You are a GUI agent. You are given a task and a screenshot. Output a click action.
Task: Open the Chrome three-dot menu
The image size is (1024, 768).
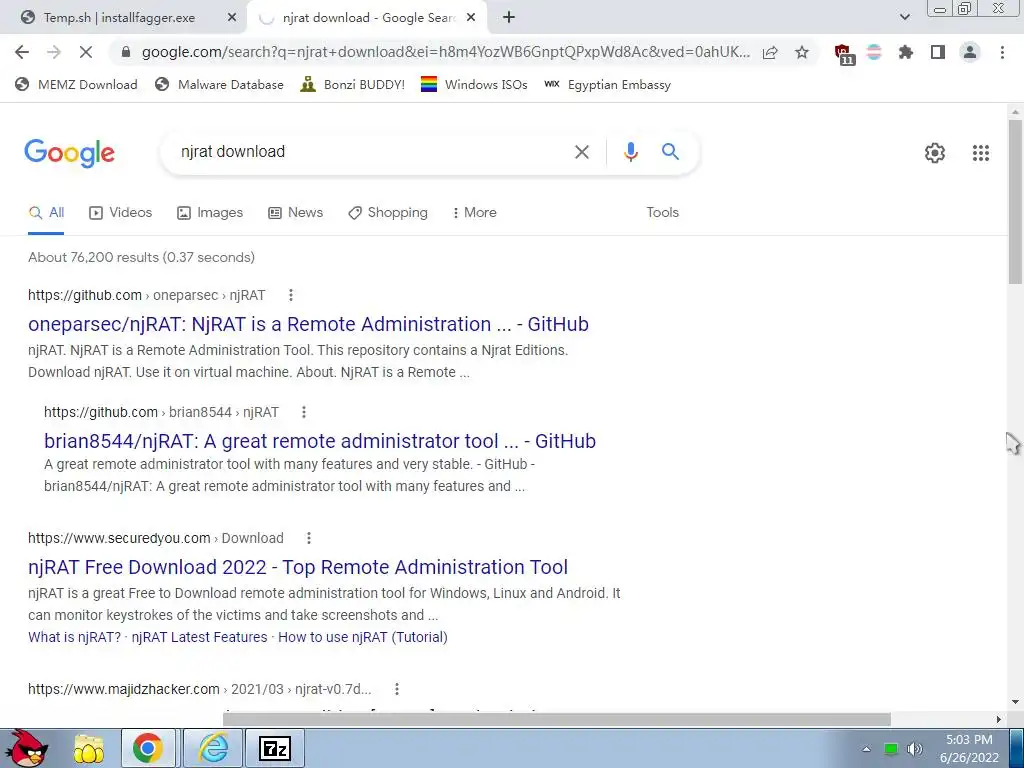tap(1002, 52)
